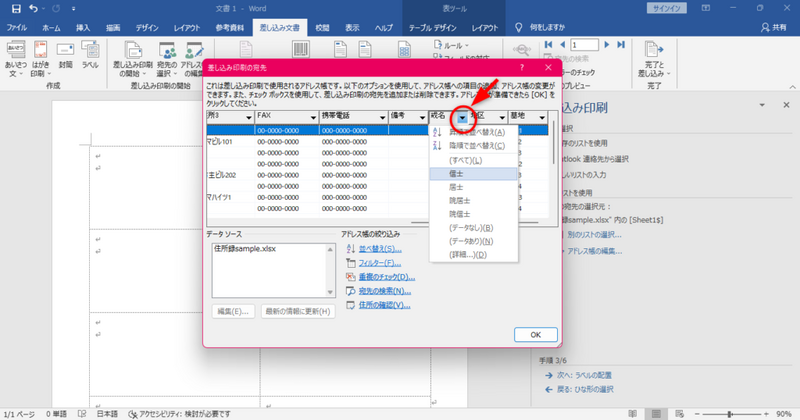Open 完了と差し込み finish and merge
This screenshot has width=800, height=420.
(654, 59)
